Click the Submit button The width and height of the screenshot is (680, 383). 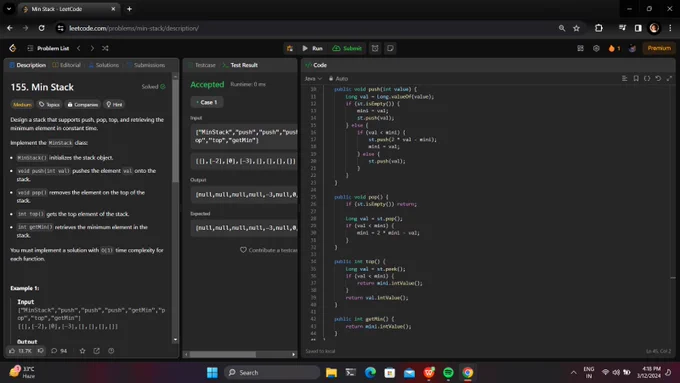click(x=347, y=48)
